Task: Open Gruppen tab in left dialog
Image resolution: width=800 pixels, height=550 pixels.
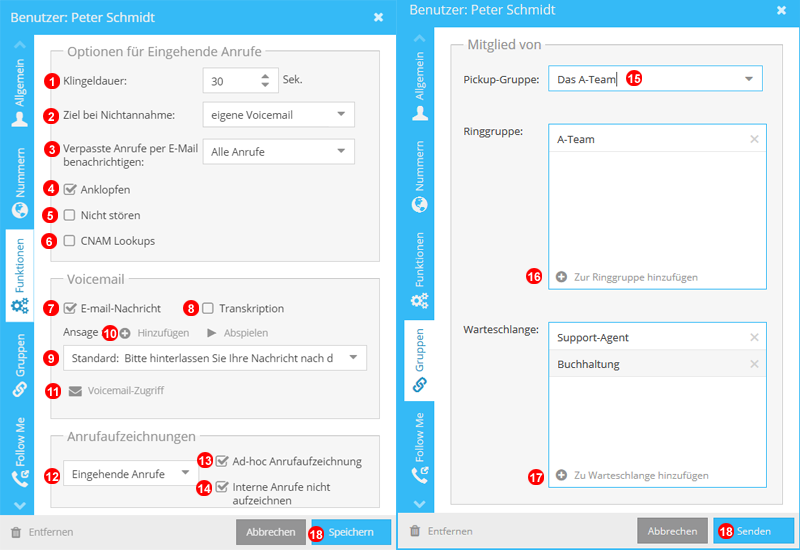Action: coord(19,365)
